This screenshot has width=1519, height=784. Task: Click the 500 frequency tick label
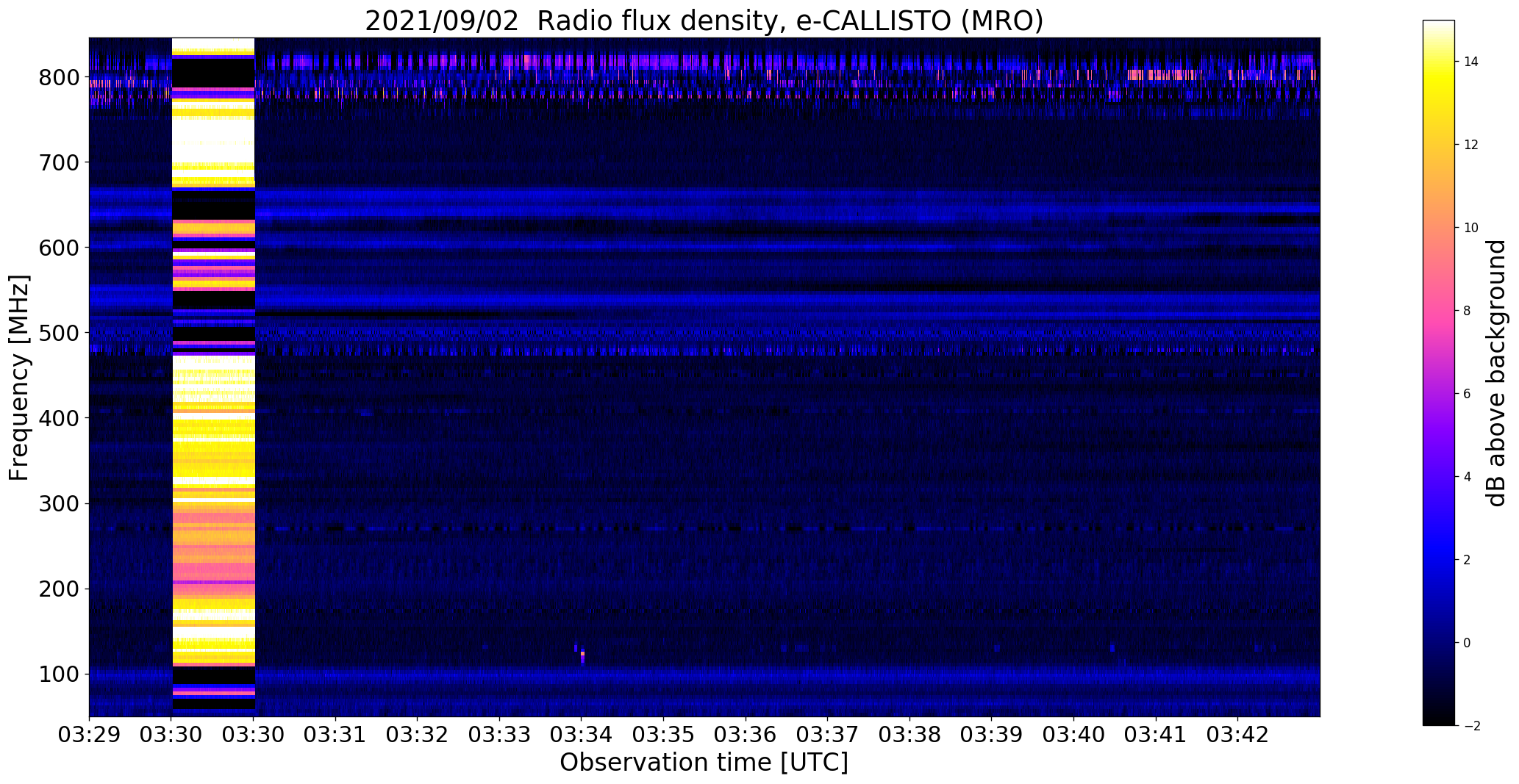point(59,333)
